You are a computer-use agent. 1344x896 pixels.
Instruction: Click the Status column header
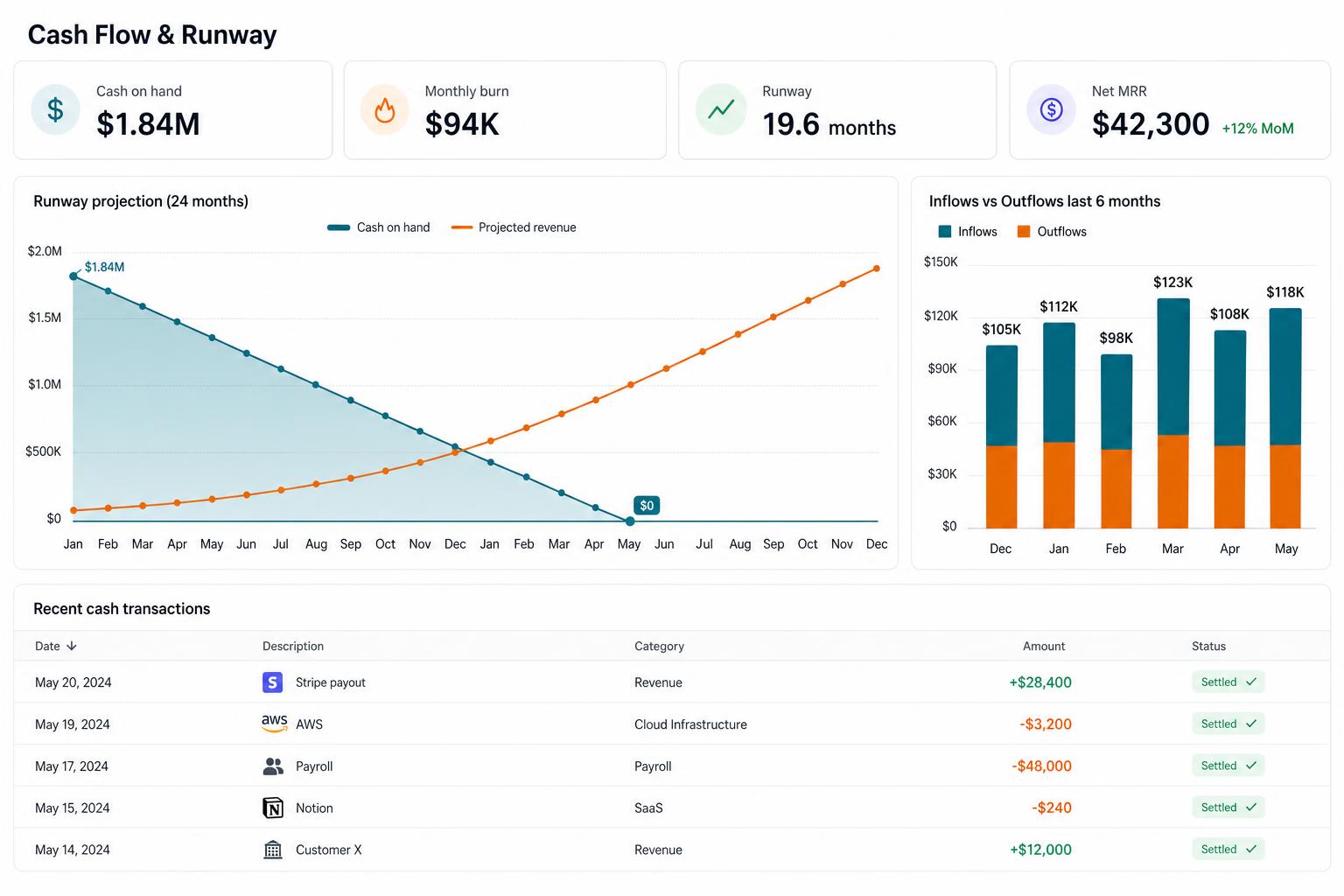pos(1208,646)
